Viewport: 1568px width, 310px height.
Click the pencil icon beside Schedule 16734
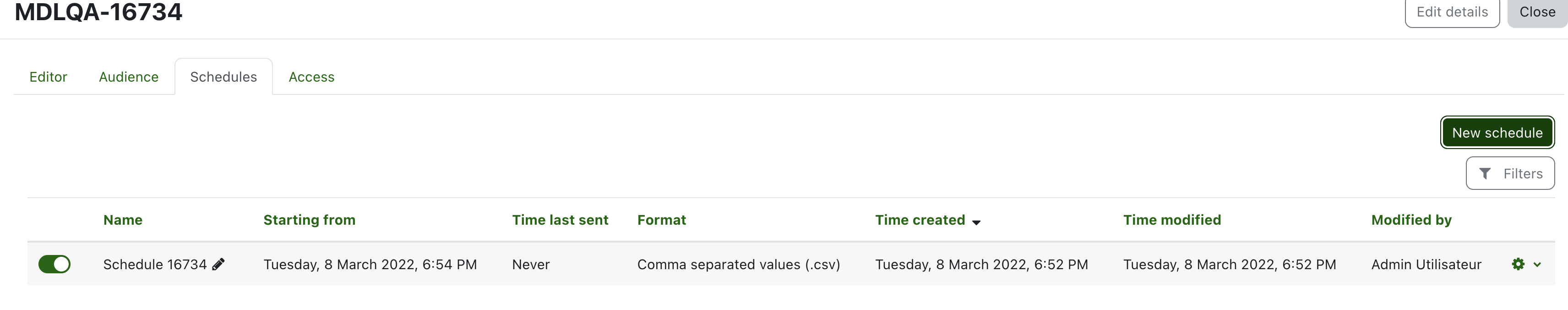pyautogui.click(x=218, y=264)
